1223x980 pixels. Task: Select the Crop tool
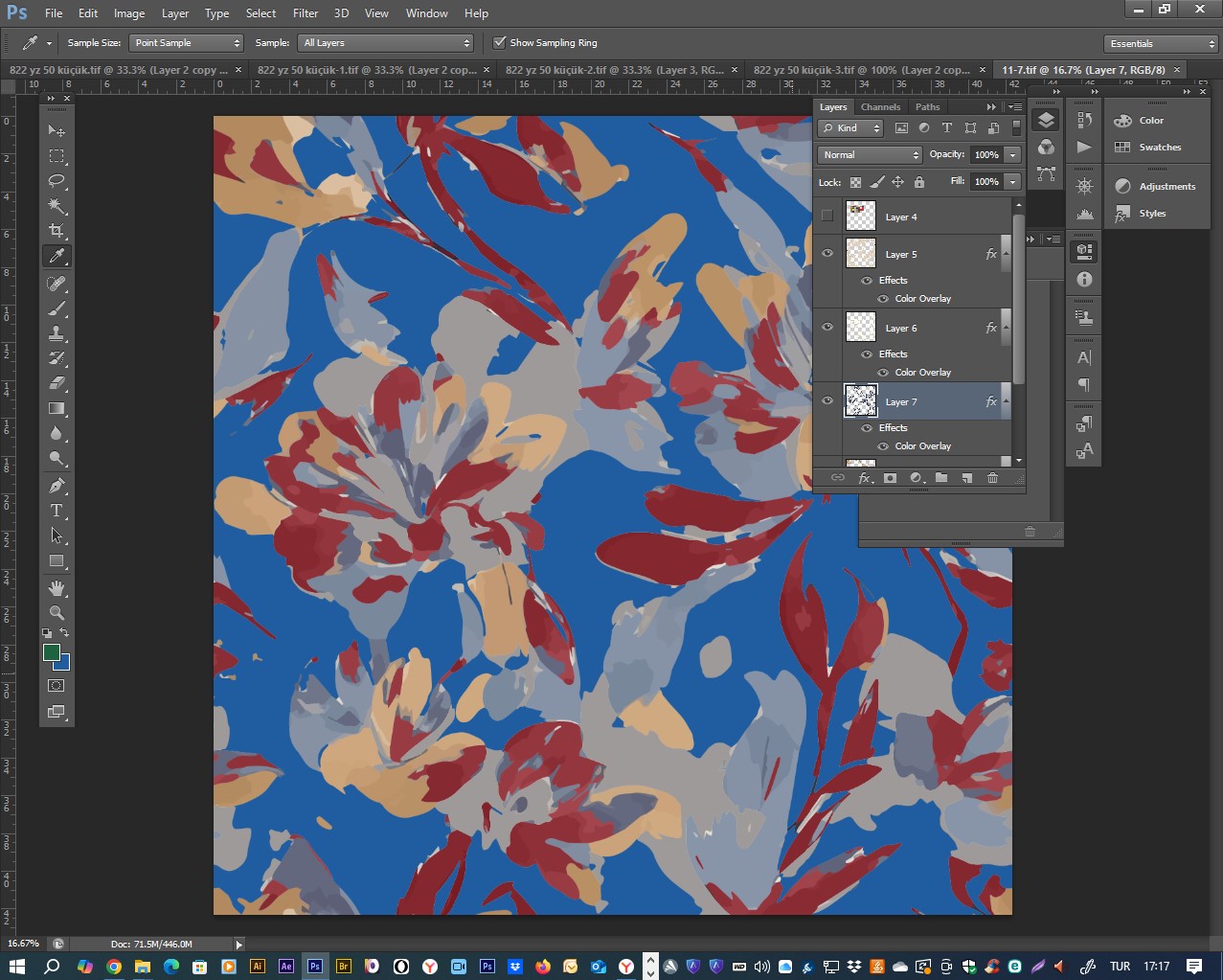(x=57, y=231)
